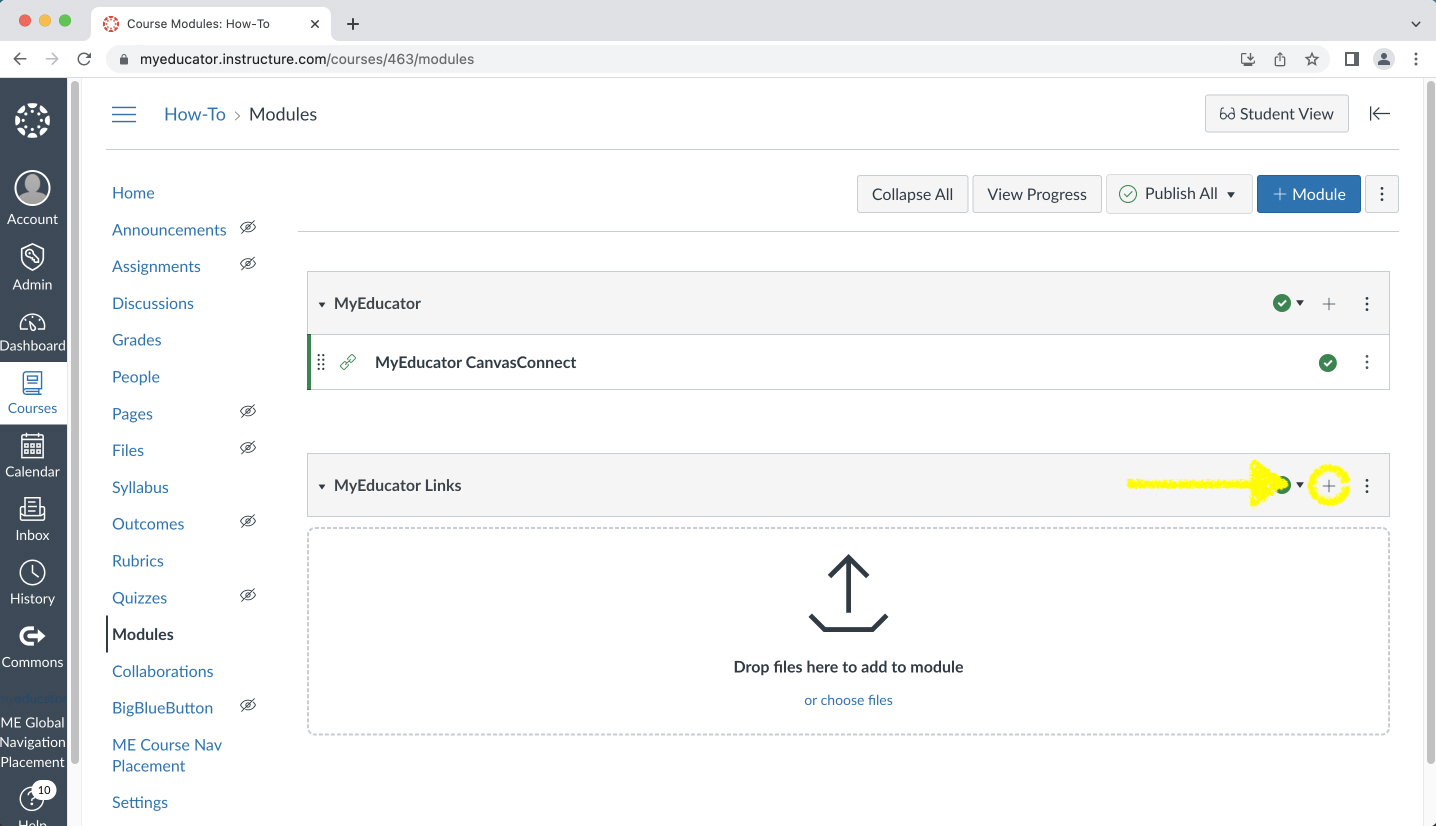Open History in global navigation
The height and width of the screenshot is (826, 1436).
32,583
